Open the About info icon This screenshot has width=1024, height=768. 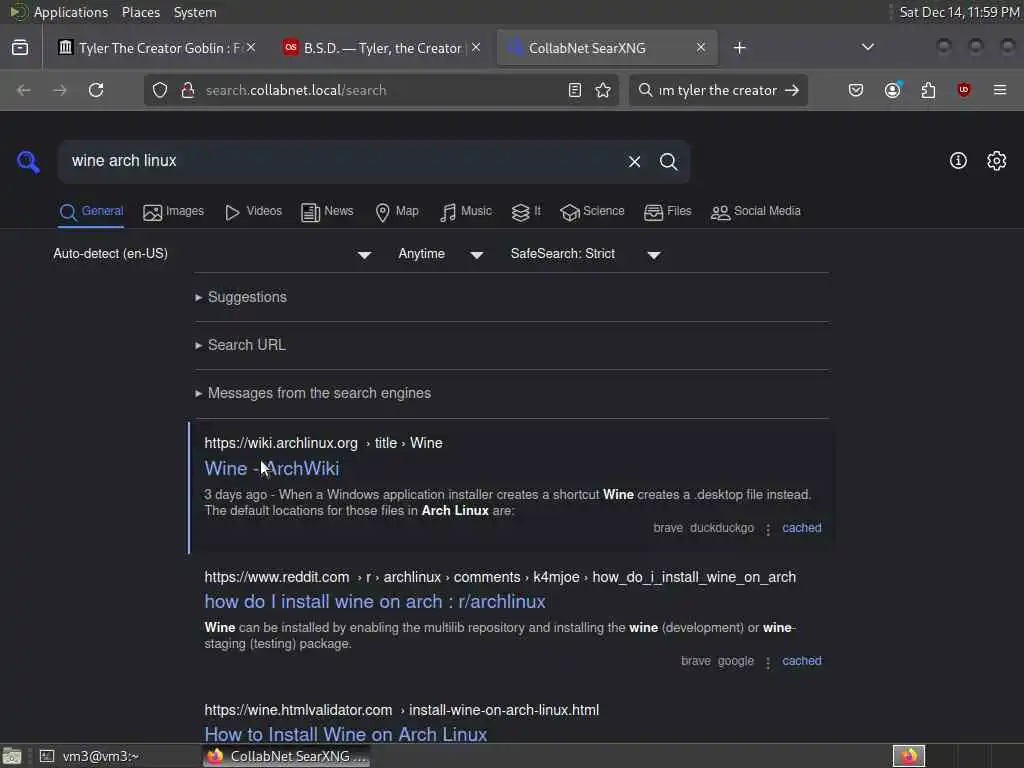(x=958, y=161)
